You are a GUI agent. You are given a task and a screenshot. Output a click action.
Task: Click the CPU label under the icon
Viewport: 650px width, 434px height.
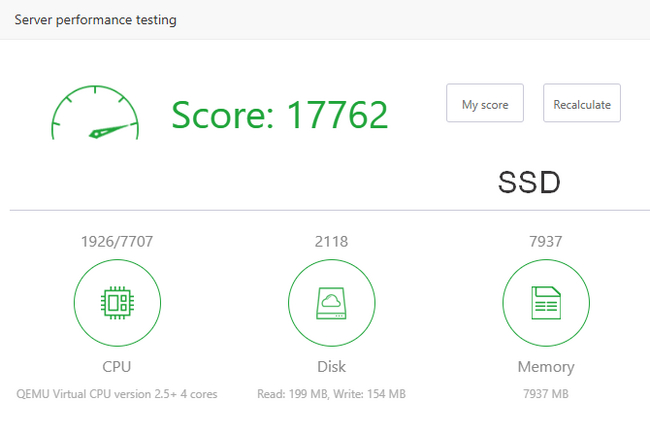click(117, 367)
